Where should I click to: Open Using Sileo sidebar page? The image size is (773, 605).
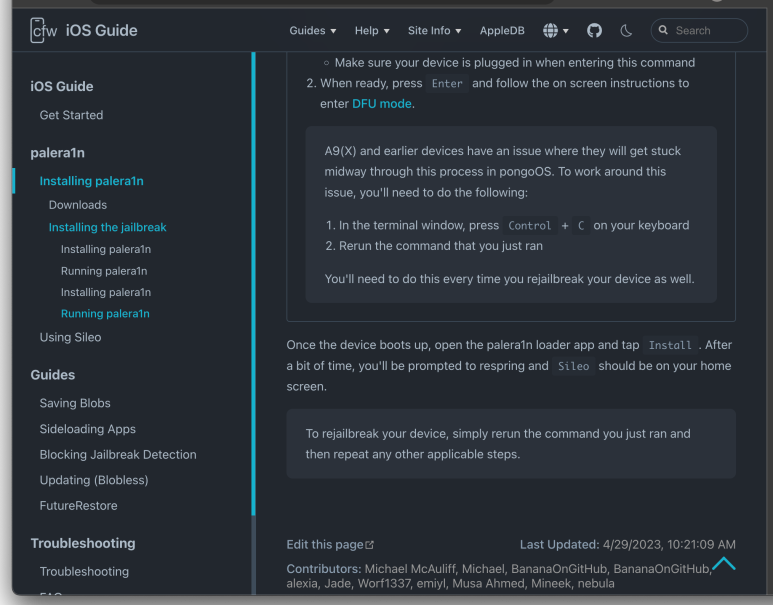(x=70, y=337)
